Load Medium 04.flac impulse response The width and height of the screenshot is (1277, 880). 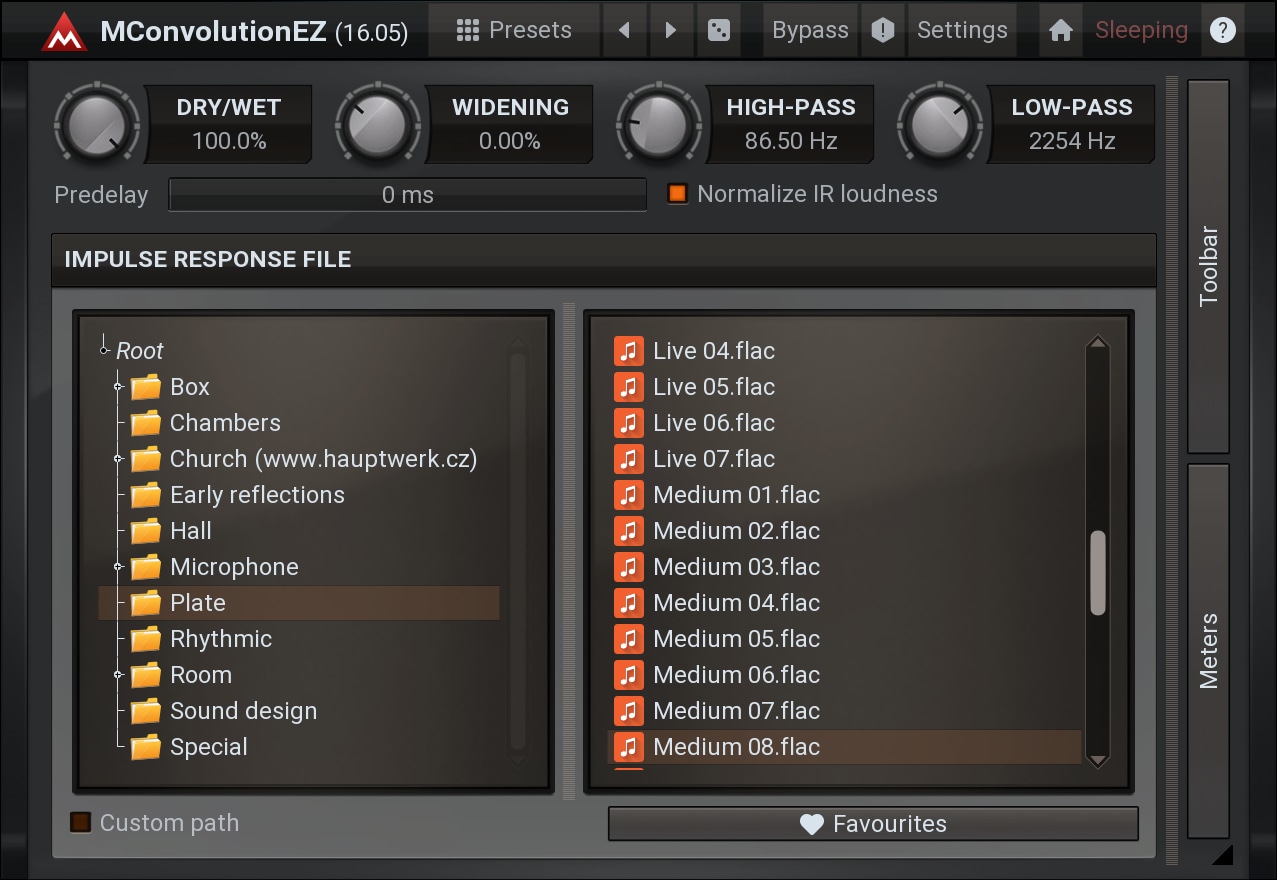(x=845, y=603)
